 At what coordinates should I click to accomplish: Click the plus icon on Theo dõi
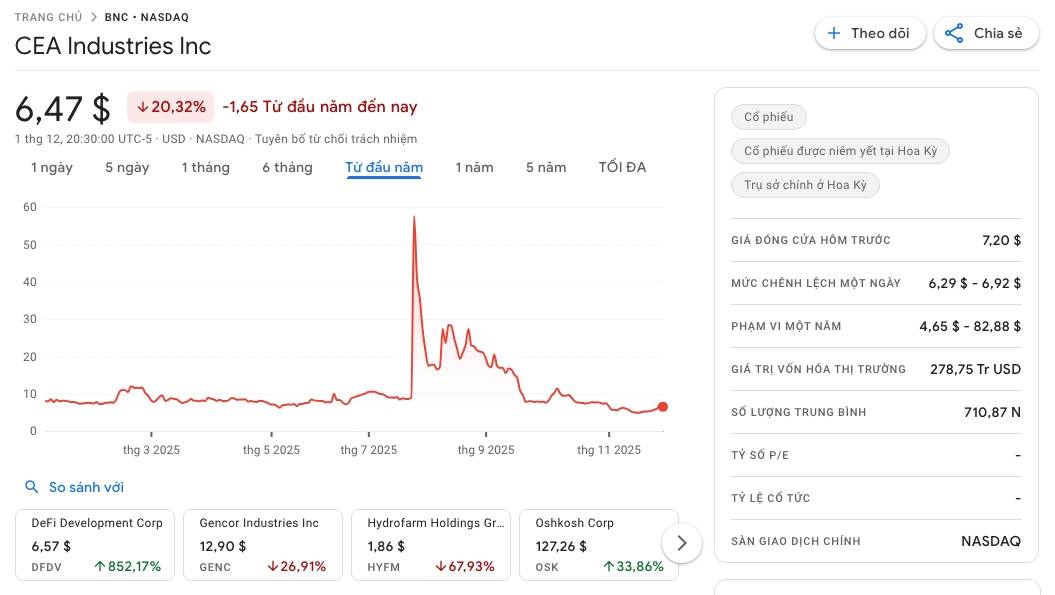pyautogui.click(x=834, y=33)
